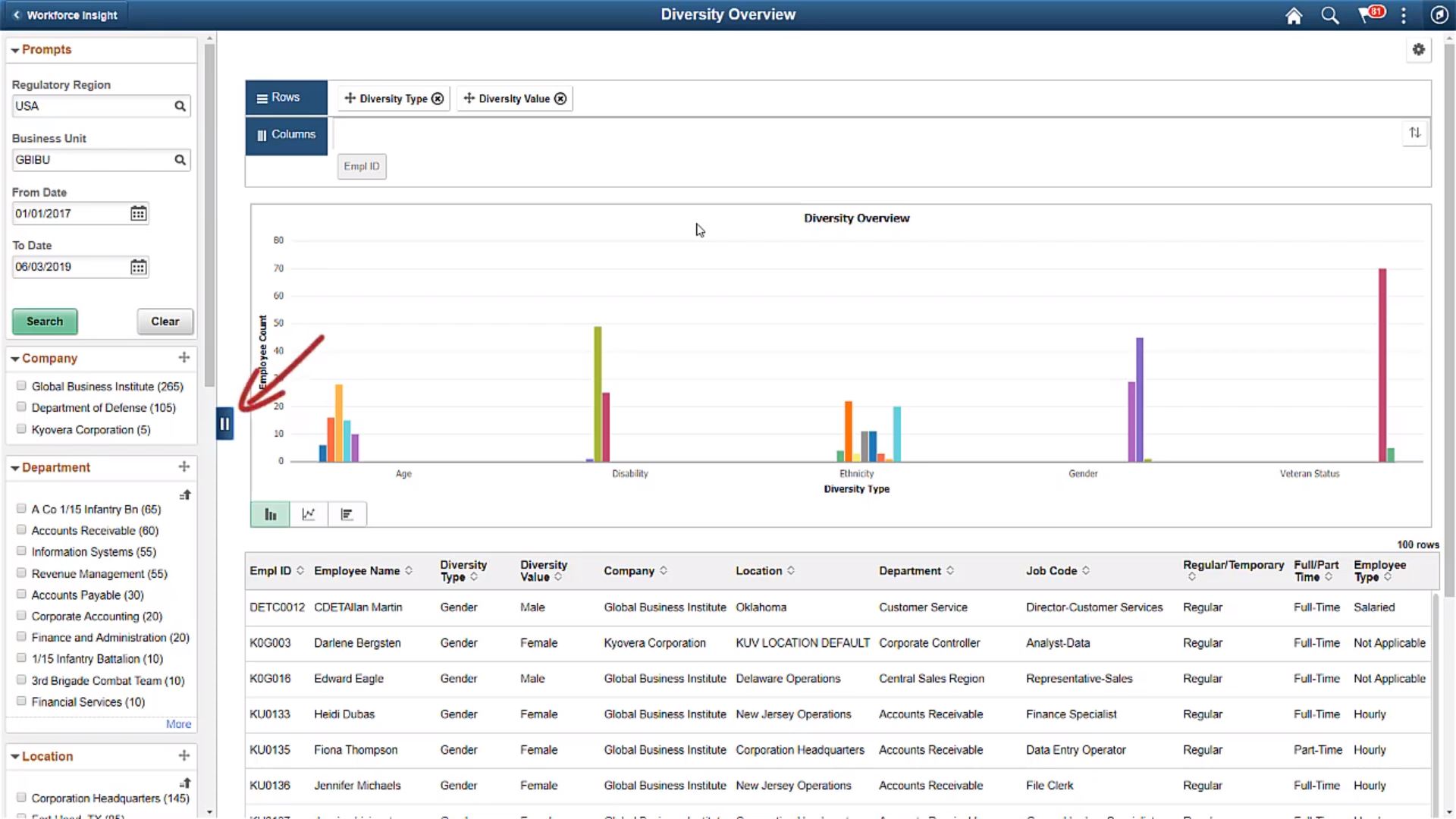1456x819 pixels.
Task: Open the Actions menu via three-dot icon
Action: click(x=1404, y=15)
